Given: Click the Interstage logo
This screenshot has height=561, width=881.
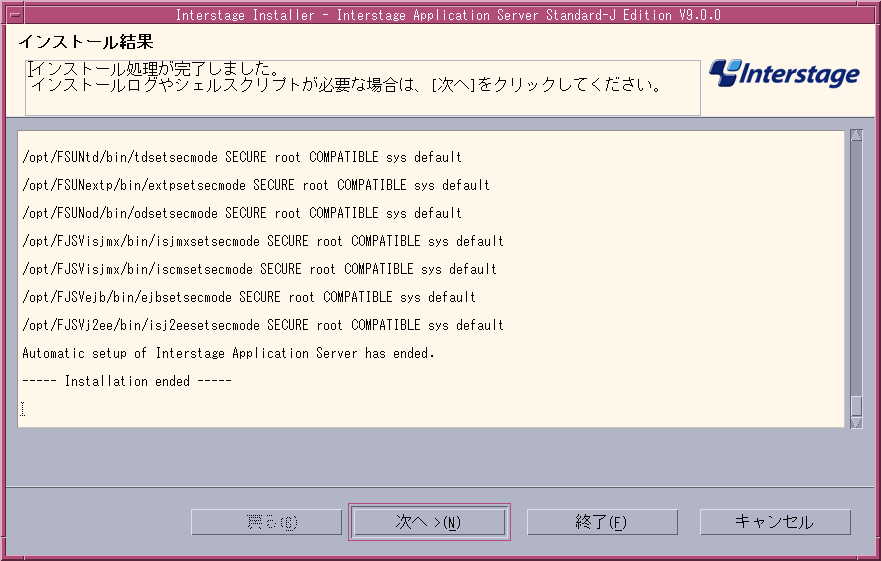Looking at the screenshot, I should tap(784, 74).
